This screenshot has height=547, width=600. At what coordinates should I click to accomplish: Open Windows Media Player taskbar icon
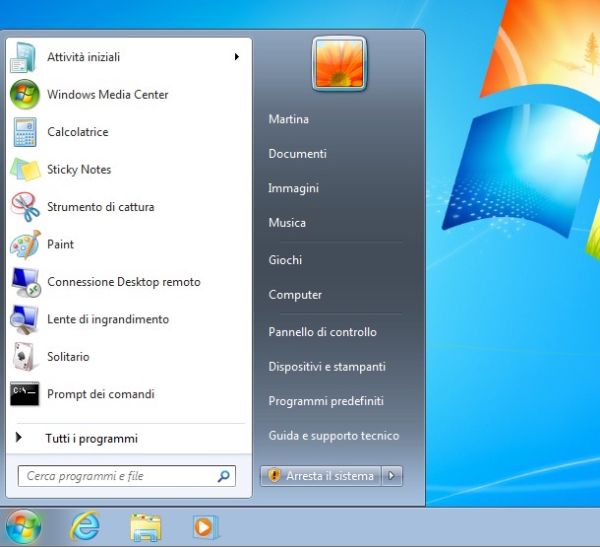click(x=205, y=526)
